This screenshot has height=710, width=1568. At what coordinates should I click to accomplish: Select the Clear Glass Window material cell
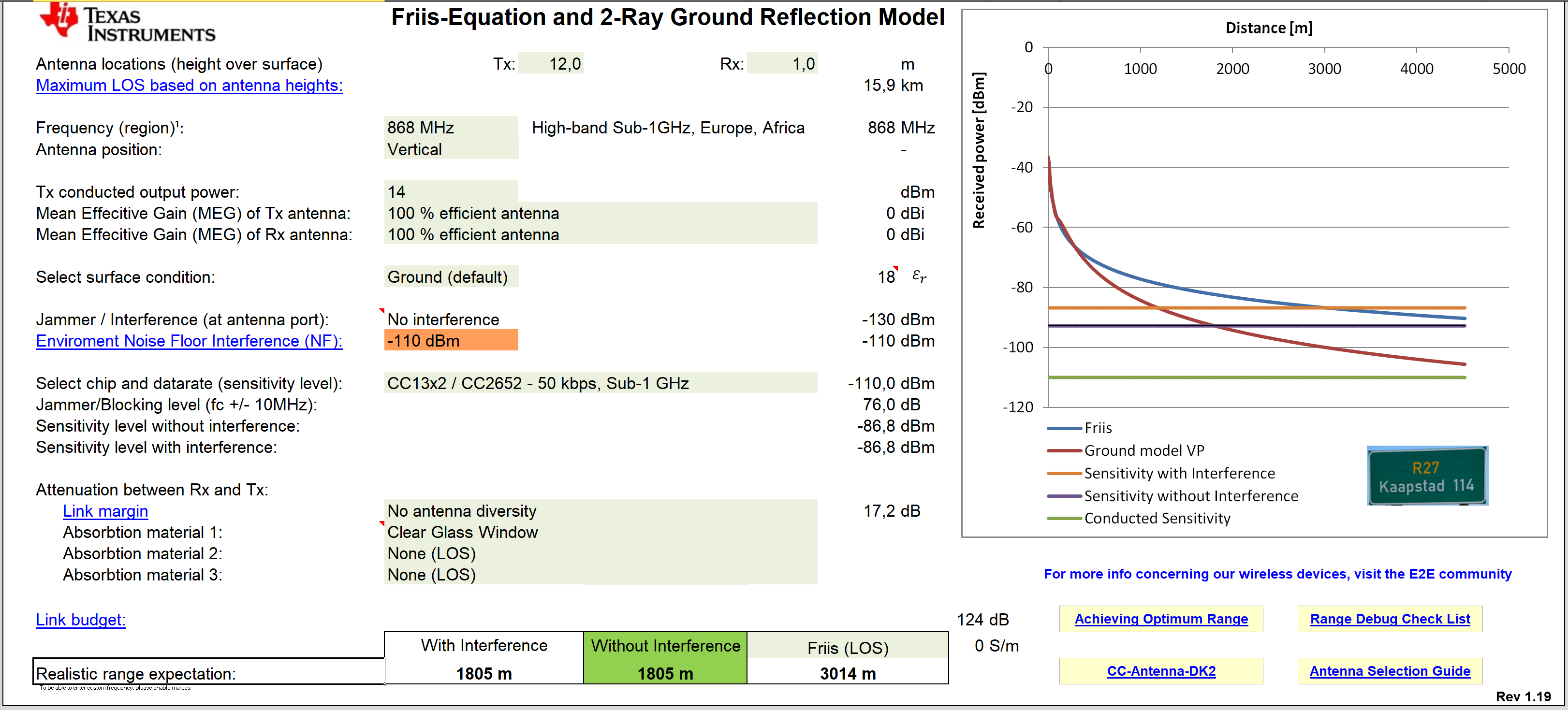point(601,532)
